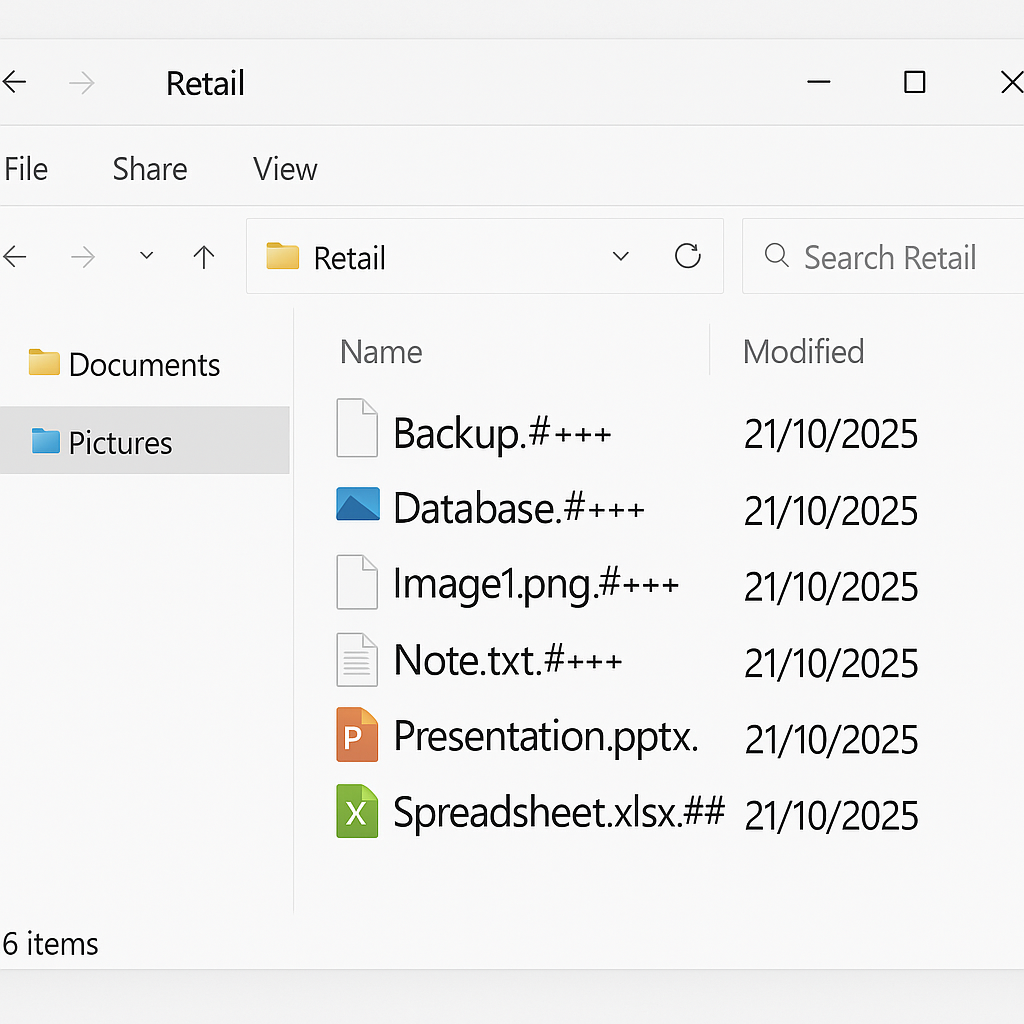Click the Excel icon beside Spreadsheet.xlsx
This screenshot has height=1024, width=1024.
pyautogui.click(x=357, y=812)
